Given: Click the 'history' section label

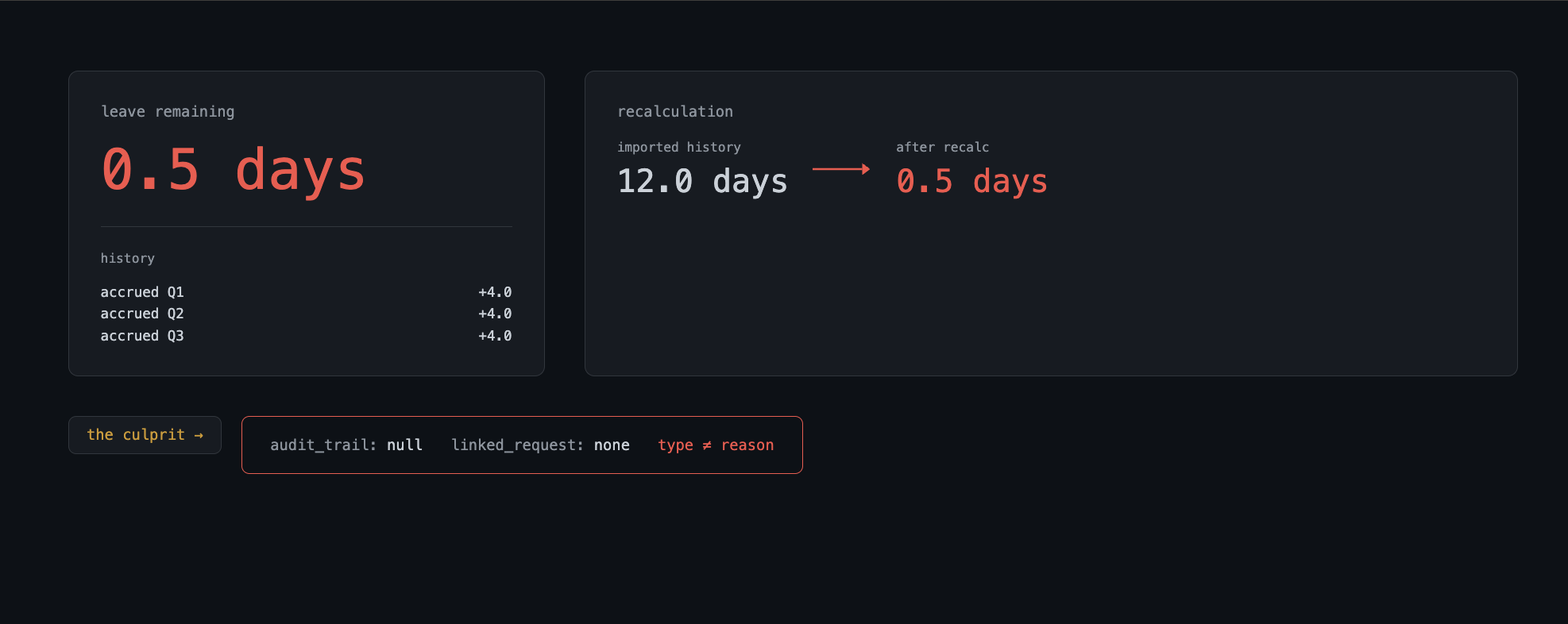Looking at the screenshot, I should (128, 258).
